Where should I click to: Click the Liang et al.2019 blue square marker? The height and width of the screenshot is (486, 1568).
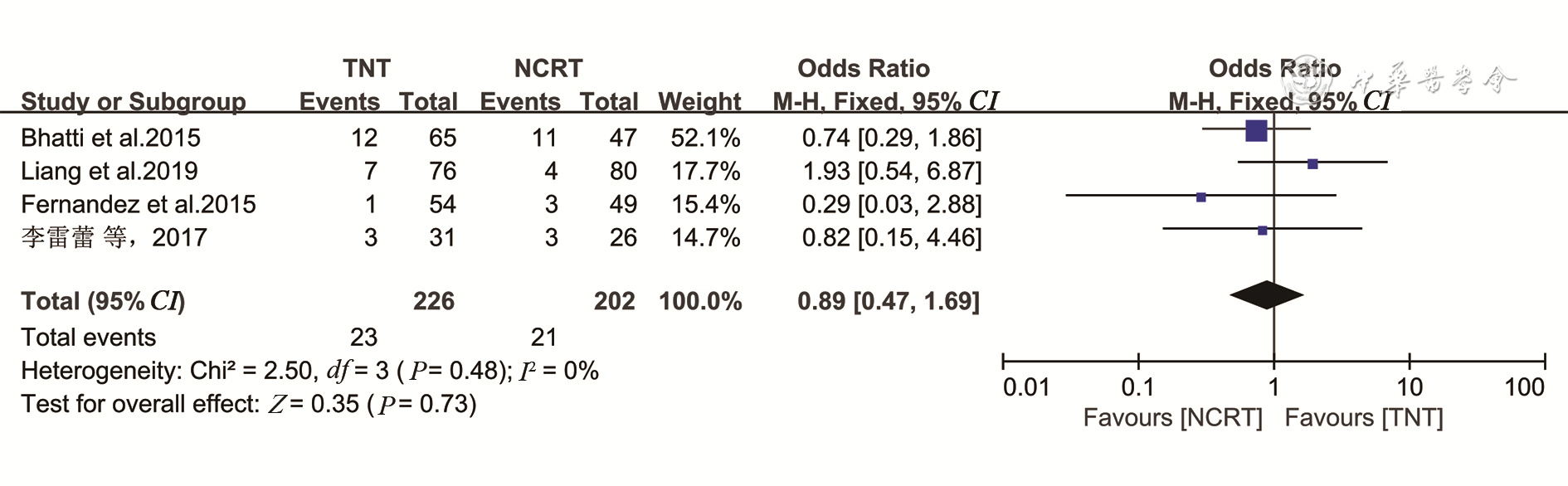click(1312, 164)
